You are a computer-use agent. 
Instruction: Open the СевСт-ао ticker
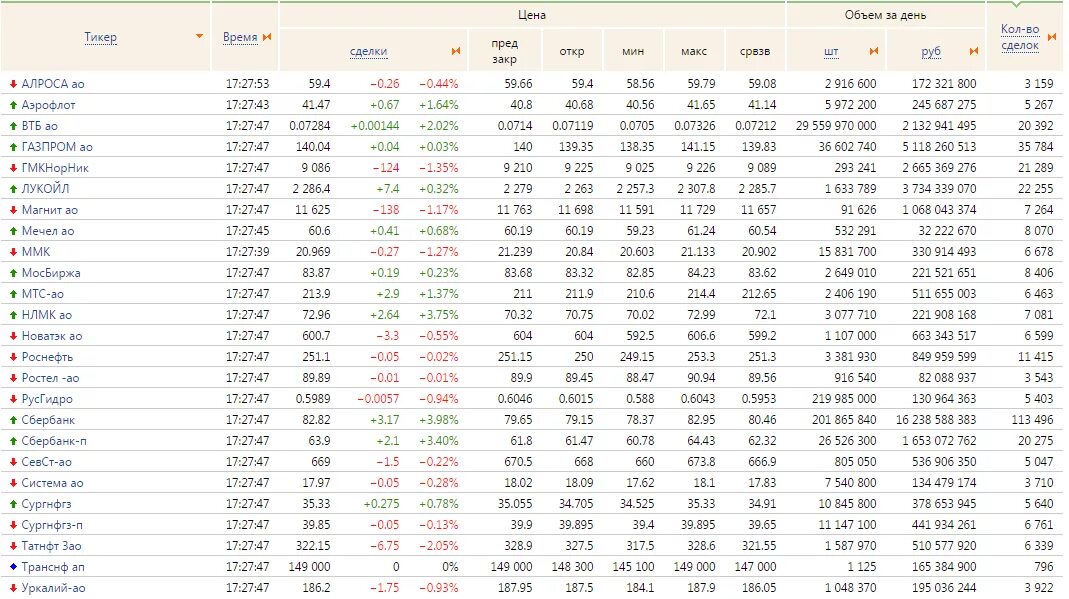click(46, 462)
